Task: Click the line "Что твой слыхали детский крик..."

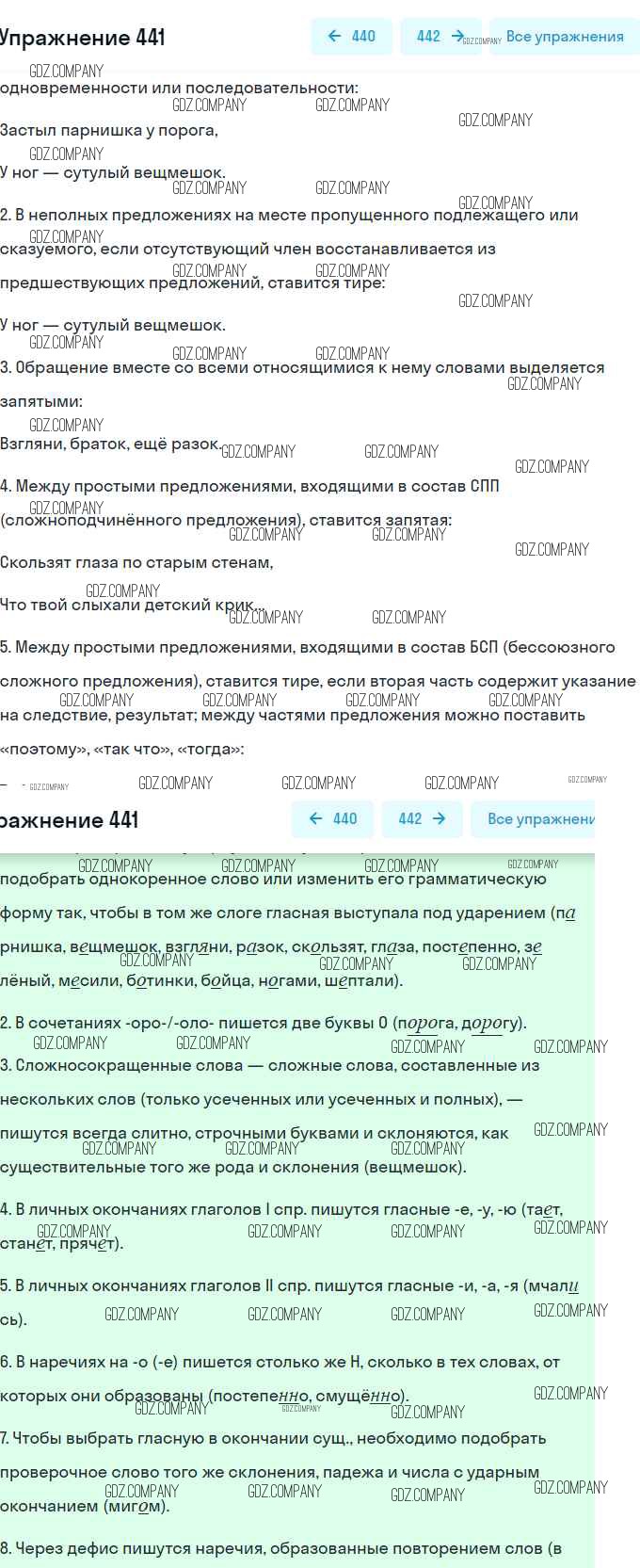Action: (x=132, y=605)
